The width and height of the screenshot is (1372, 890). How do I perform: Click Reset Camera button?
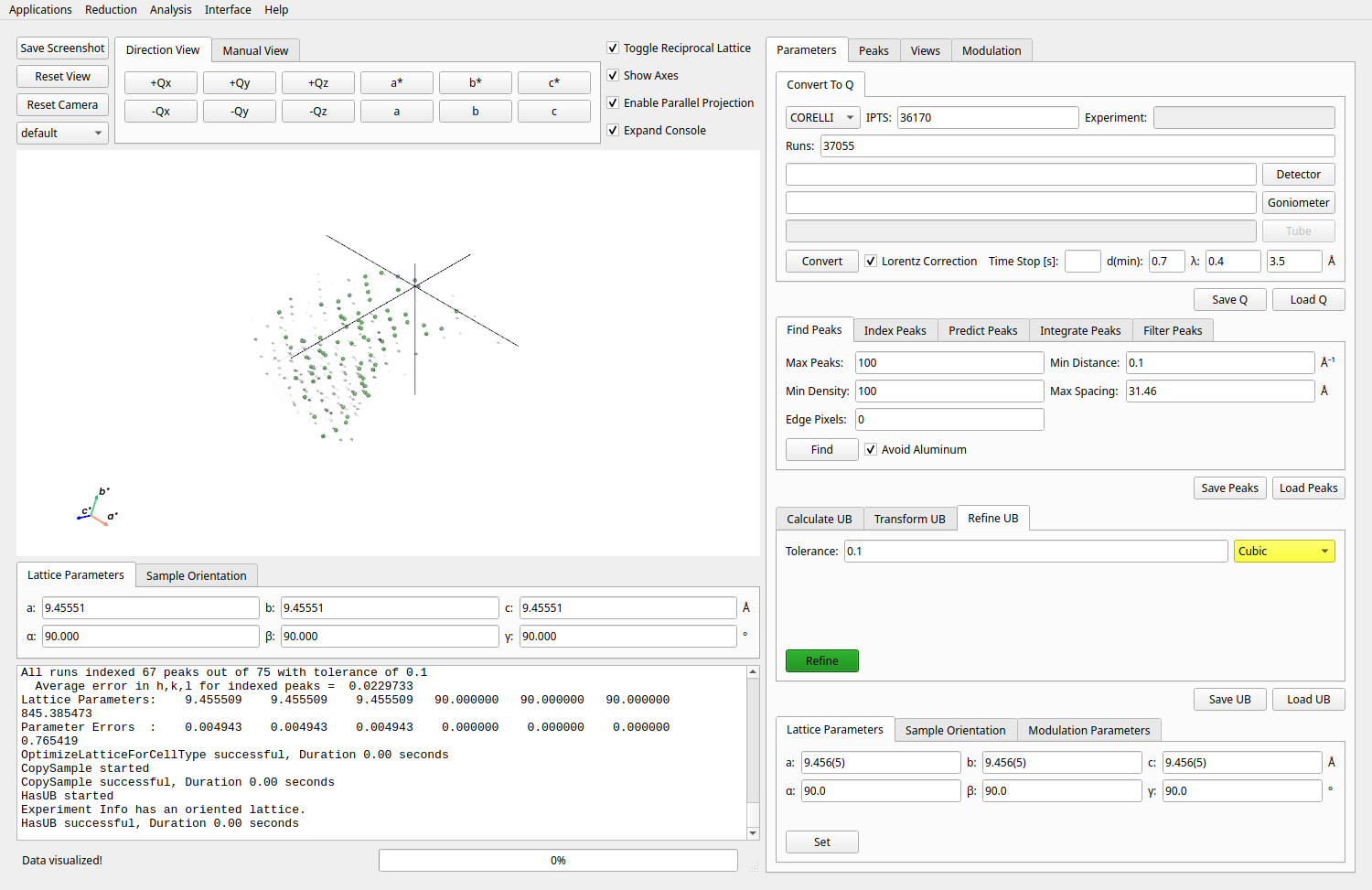coord(62,104)
